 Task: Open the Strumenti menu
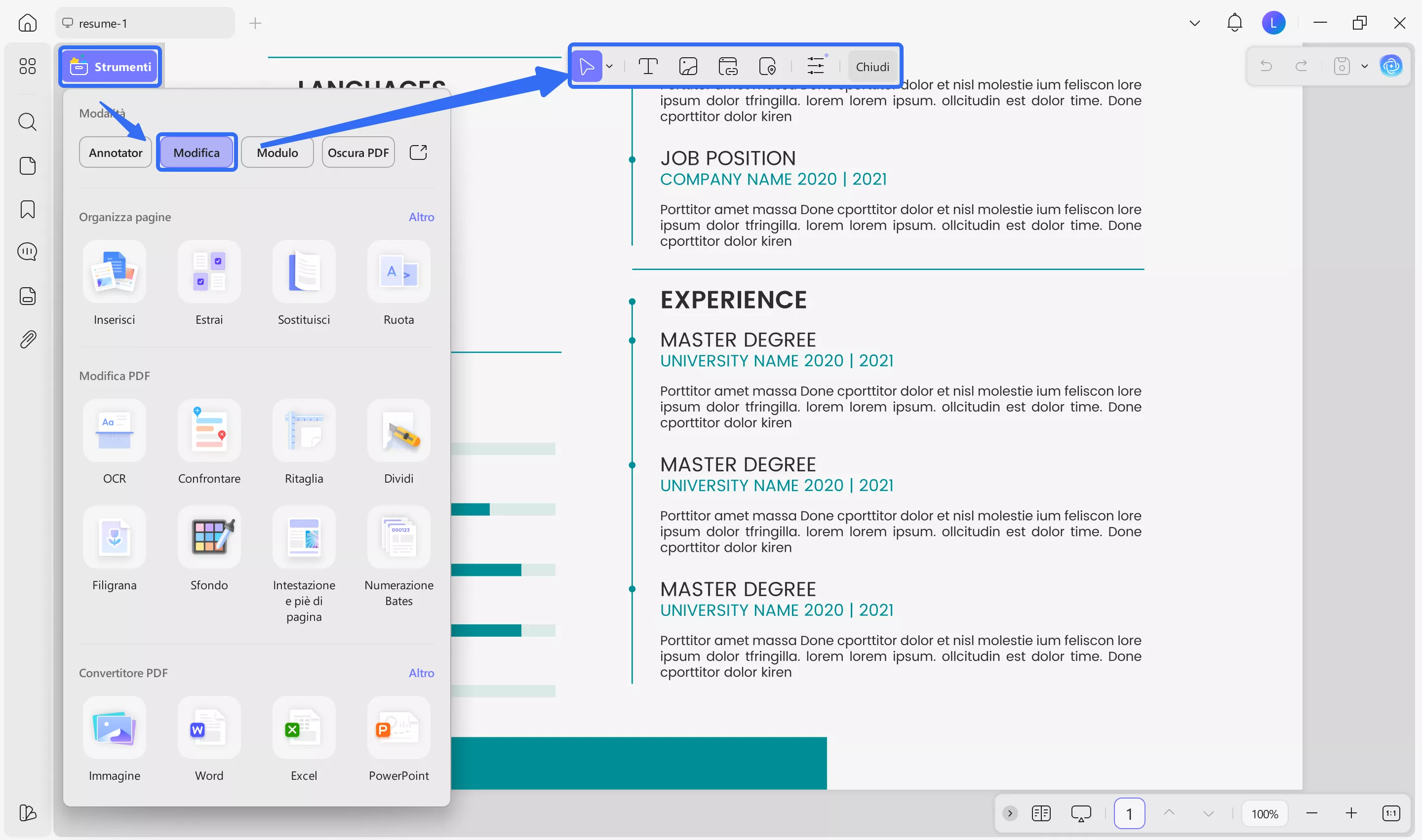tap(111, 67)
